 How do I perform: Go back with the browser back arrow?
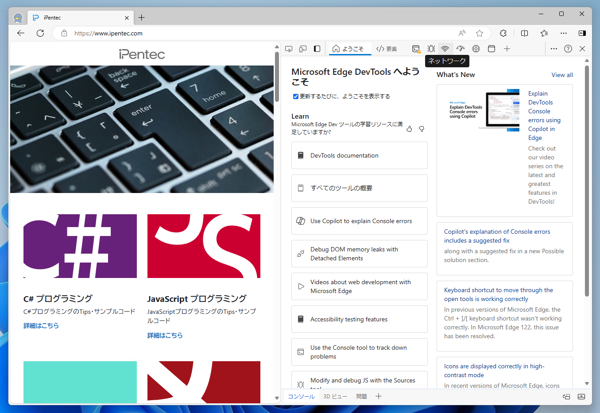click(21, 33)
